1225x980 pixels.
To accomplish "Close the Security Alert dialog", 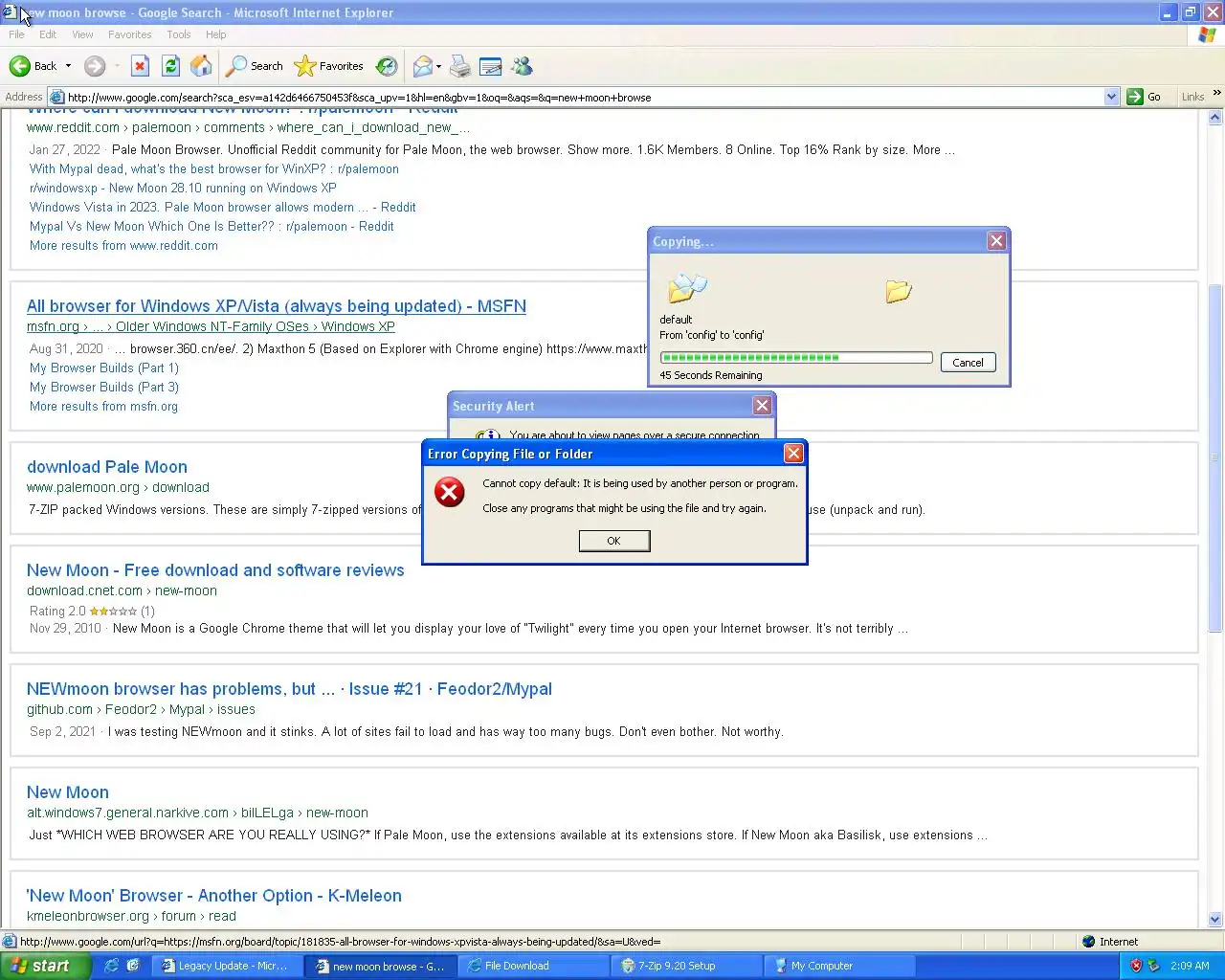I will [762, 406].
